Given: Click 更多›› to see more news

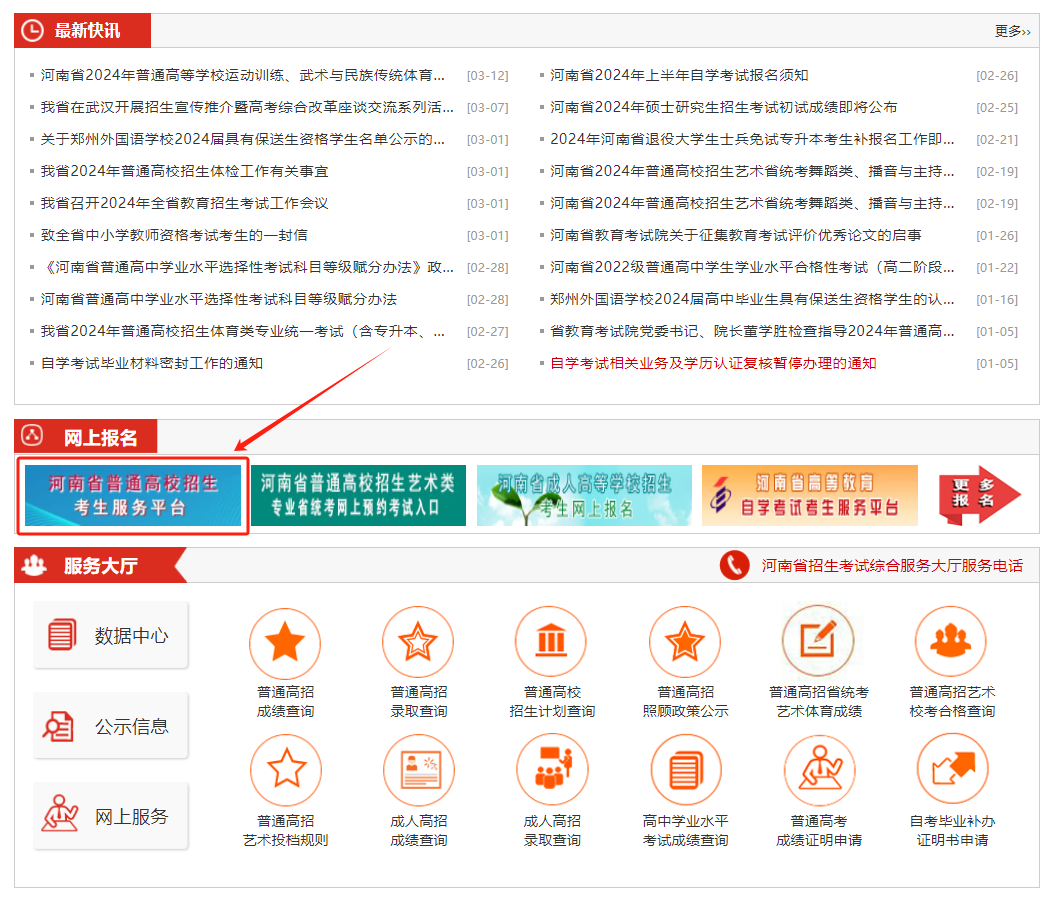Looking at the screenshot, I should click(x=1011, y=32).
